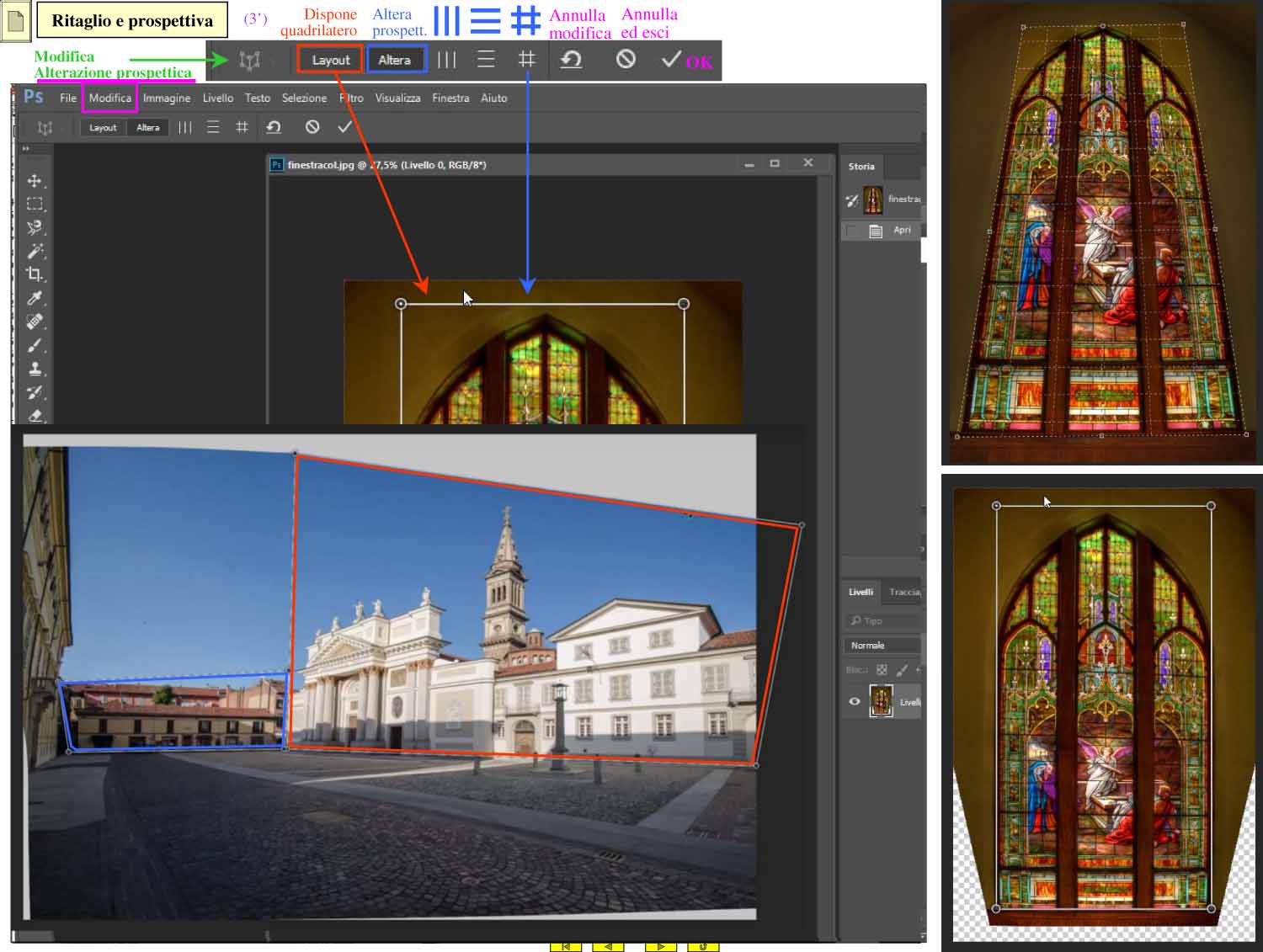Viewport: 1263px width, 952px height.
Task: Click Perspective Warp icon in Photoshop options bar
Action: click(45, 127)
